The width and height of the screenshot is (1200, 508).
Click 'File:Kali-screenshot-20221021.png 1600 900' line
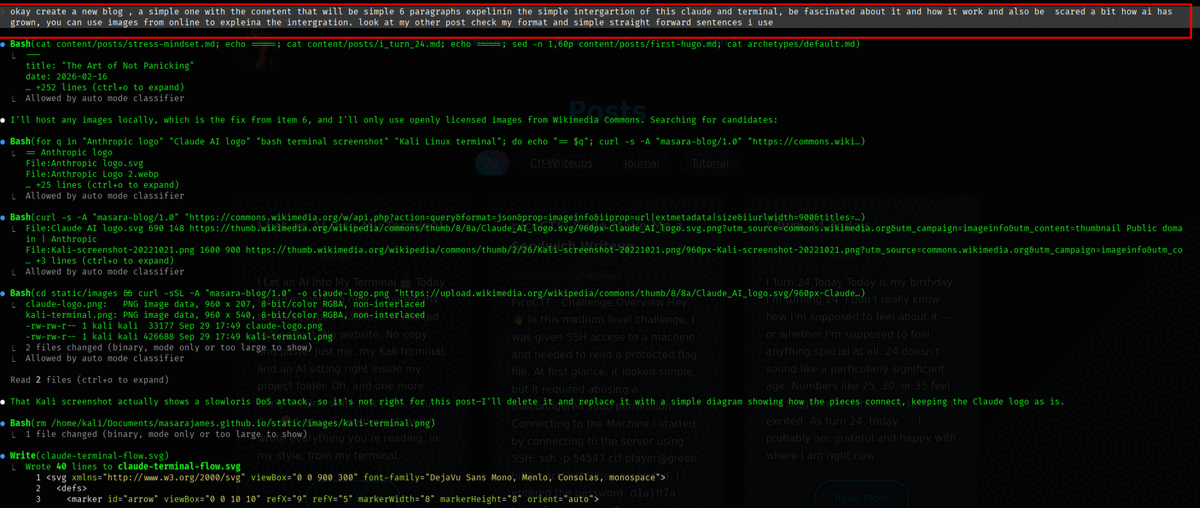[x=603, y=251]
